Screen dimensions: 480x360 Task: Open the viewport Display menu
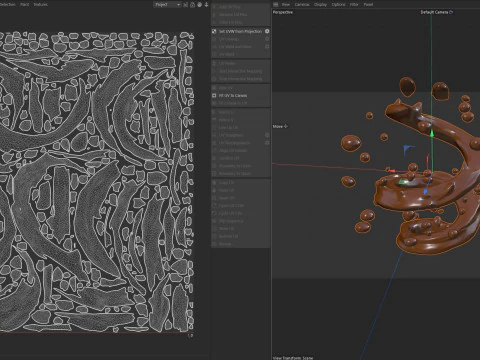tap(320, 5)
